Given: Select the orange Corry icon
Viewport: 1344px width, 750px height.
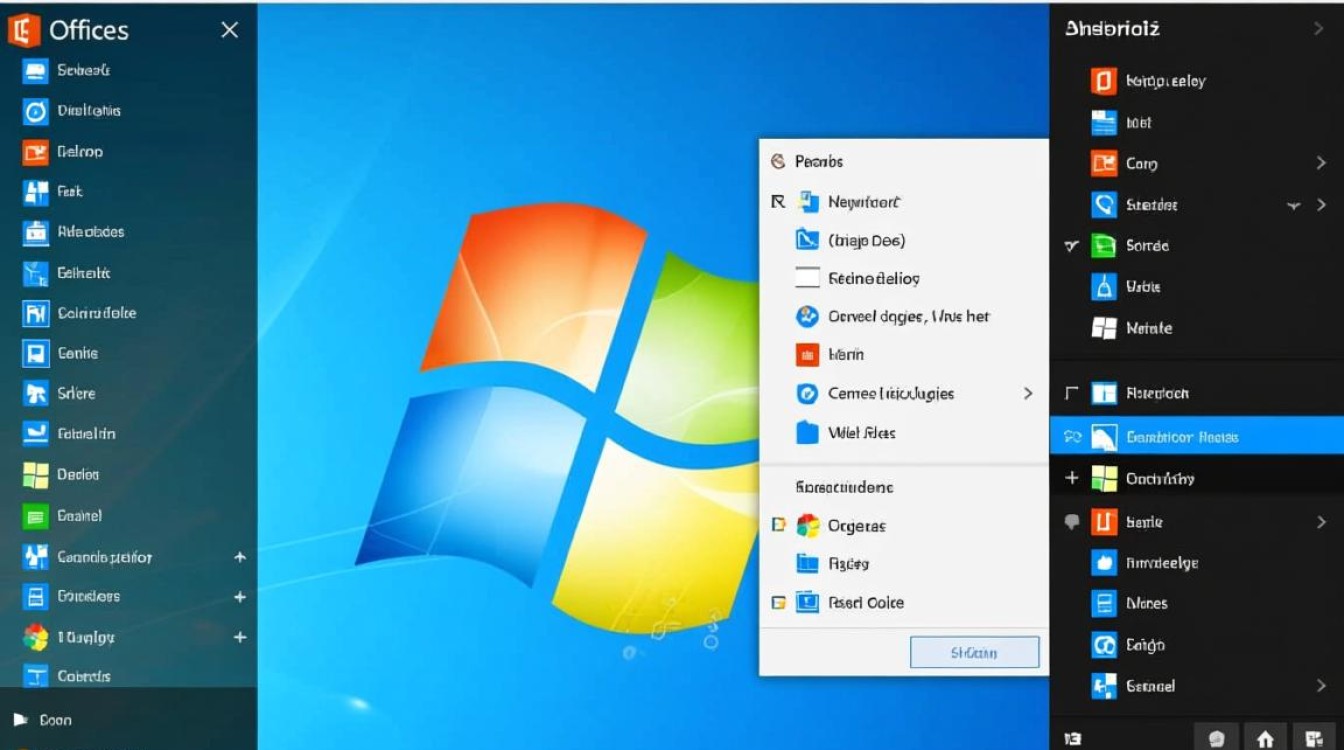Looking at the screenshot, I should coord(1103,163).
